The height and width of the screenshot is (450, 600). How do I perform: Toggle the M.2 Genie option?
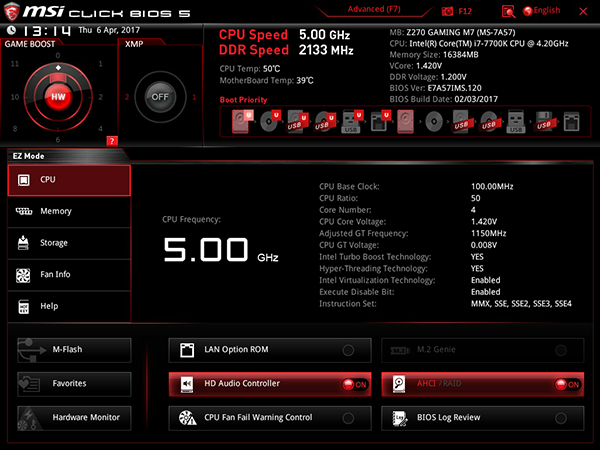[483, 350]
